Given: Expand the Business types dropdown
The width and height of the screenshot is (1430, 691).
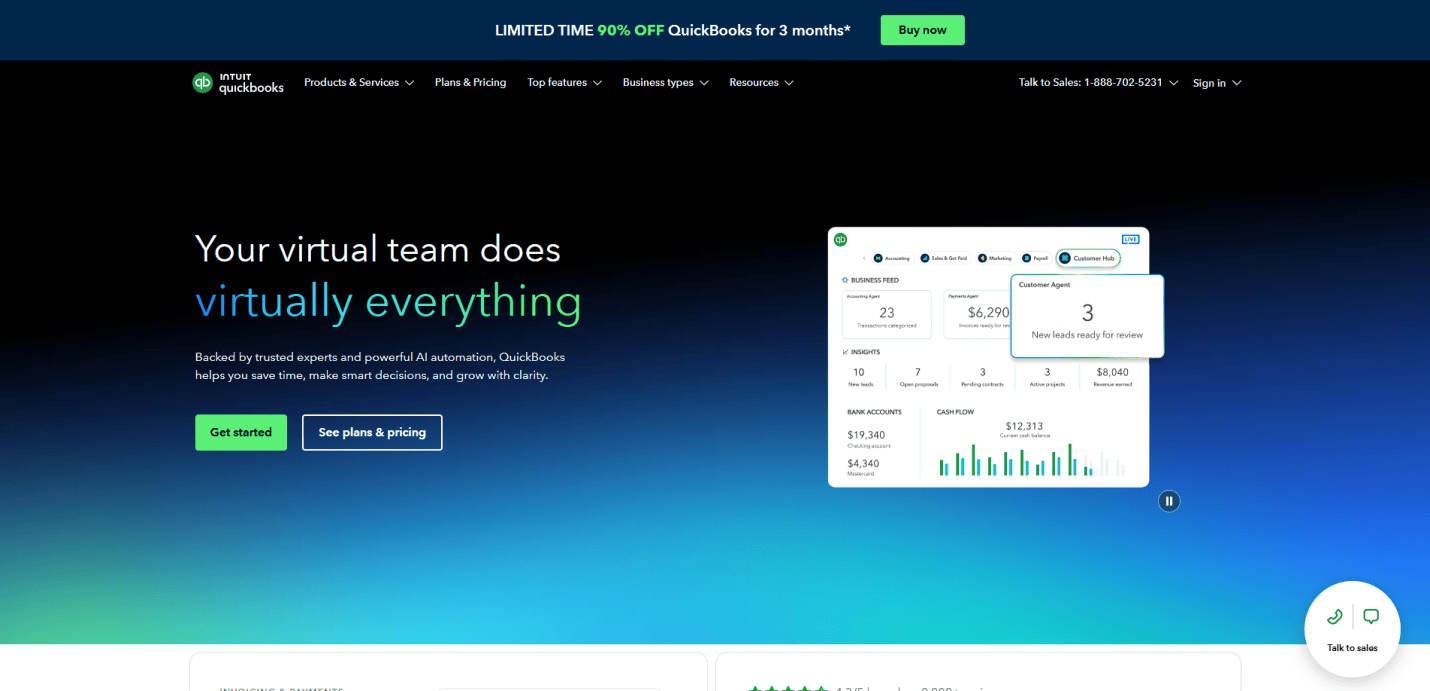Looking at the screenshot, I should (x=666, y=83).
